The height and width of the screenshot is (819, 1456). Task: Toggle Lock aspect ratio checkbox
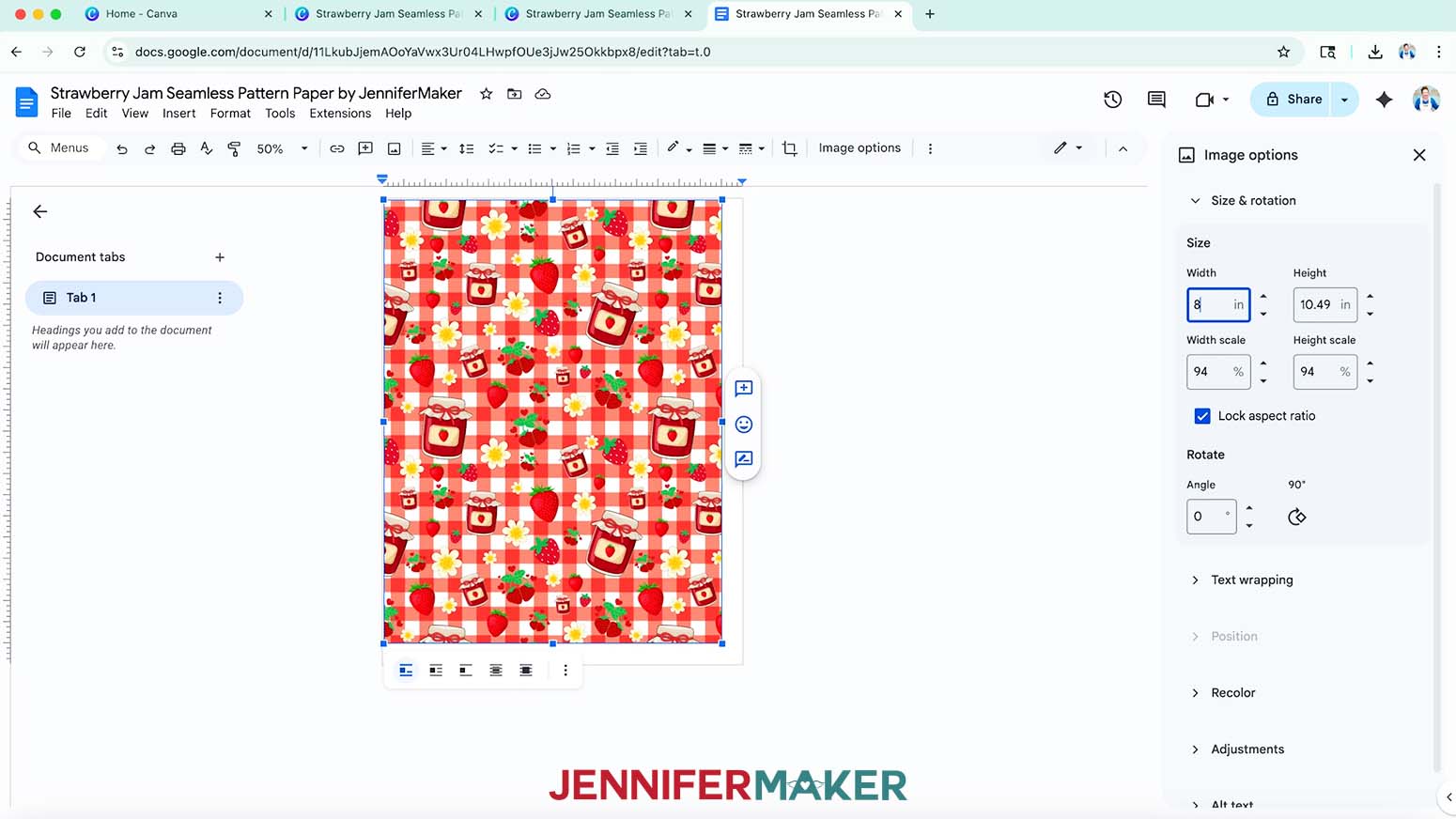click(x=1202, y=416)
